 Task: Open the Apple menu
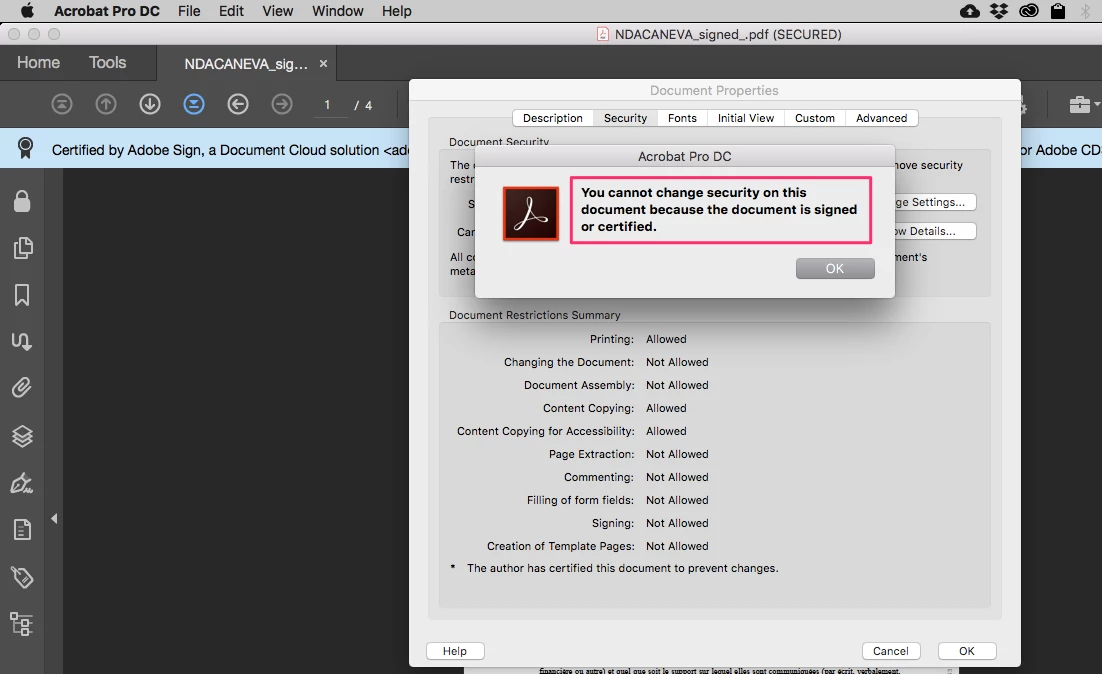(x=27, y=11)
